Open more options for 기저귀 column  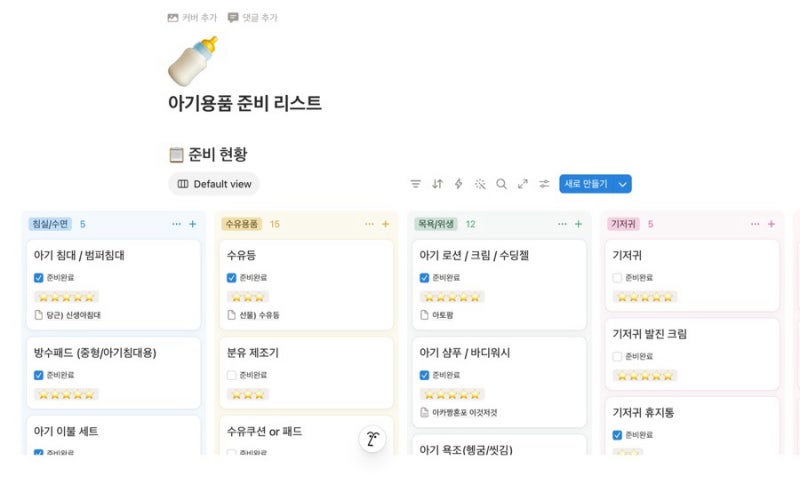[x=755, y=224]
